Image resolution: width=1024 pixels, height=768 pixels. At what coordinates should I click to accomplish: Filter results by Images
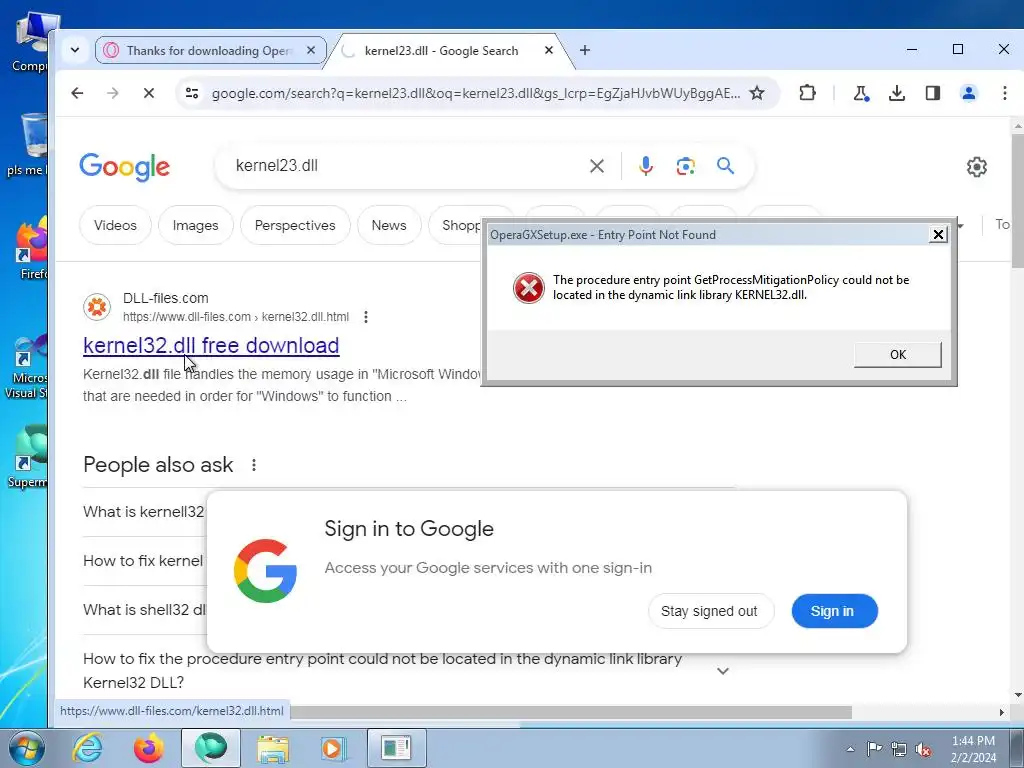tap(195, 225)
